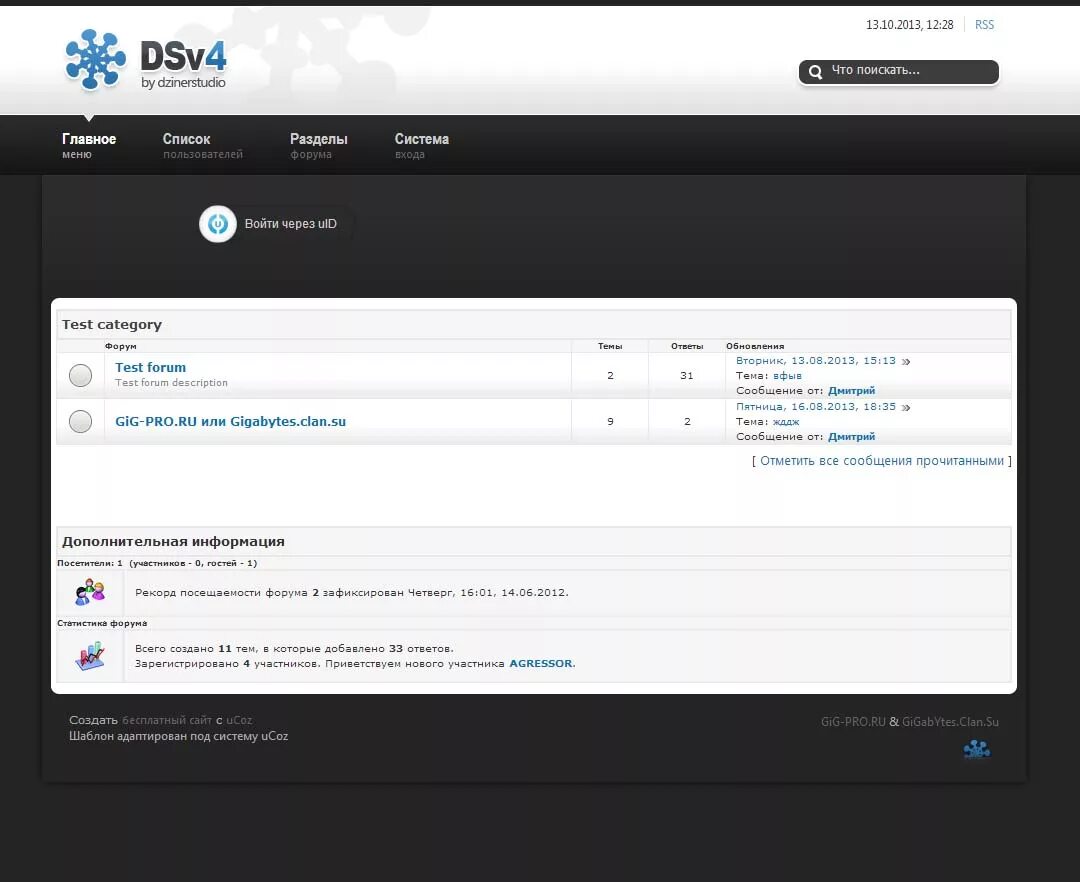Click the GiG-PRO.RU forum status circle
This screenshot has height=882, width=1080.
[80, 421]
